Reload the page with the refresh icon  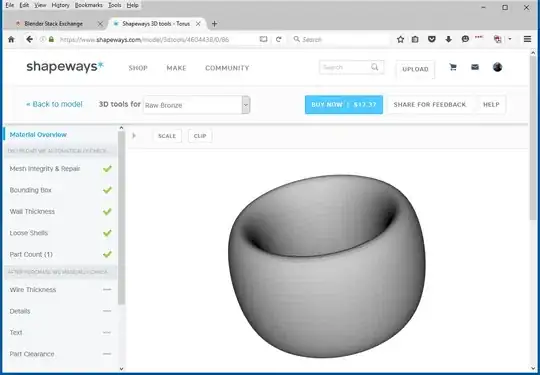[279, 39]
